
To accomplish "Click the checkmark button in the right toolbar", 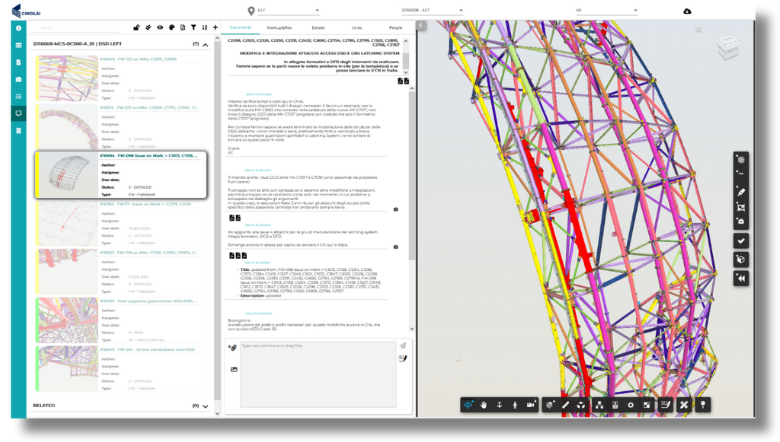I will point(741,241).
